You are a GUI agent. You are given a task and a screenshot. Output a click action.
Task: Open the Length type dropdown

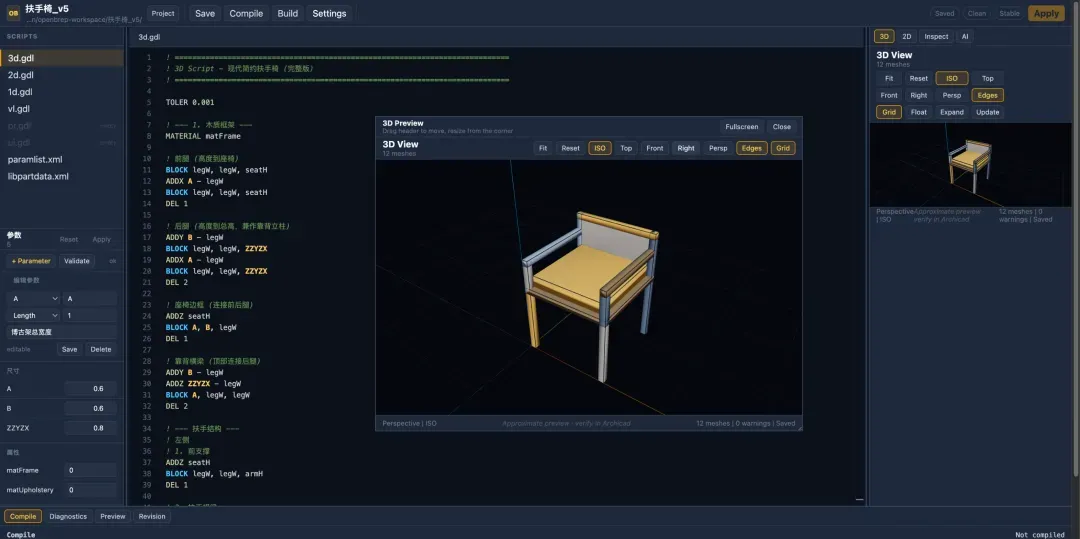(x=34, y=315)
